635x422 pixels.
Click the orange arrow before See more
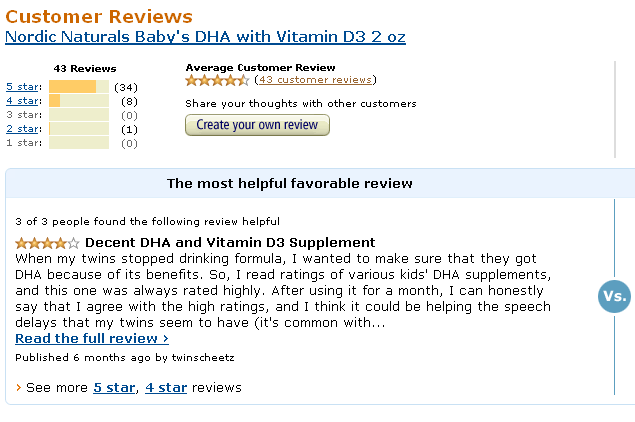[19, 388]
